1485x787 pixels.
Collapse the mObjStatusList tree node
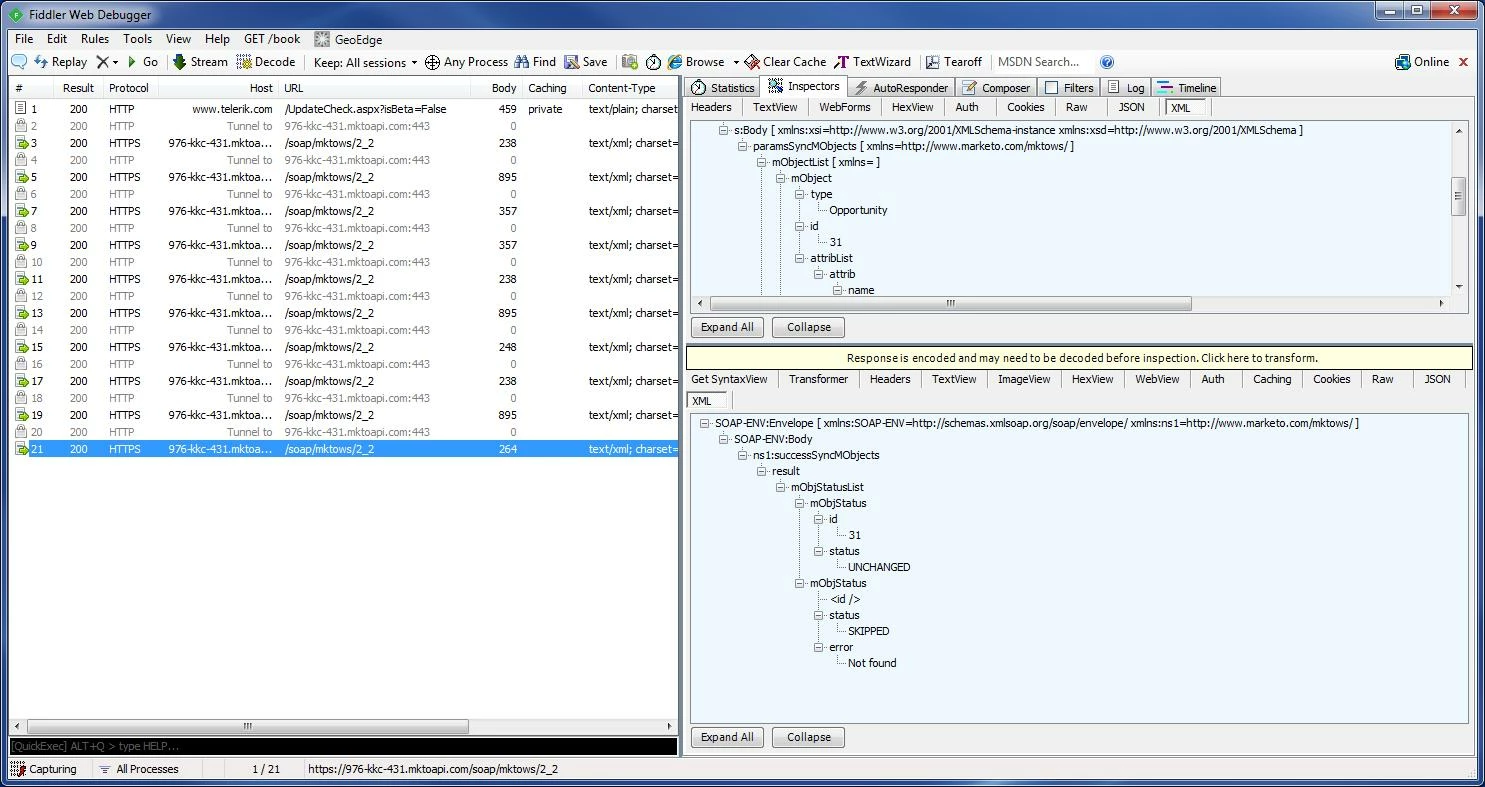point(781,487)
